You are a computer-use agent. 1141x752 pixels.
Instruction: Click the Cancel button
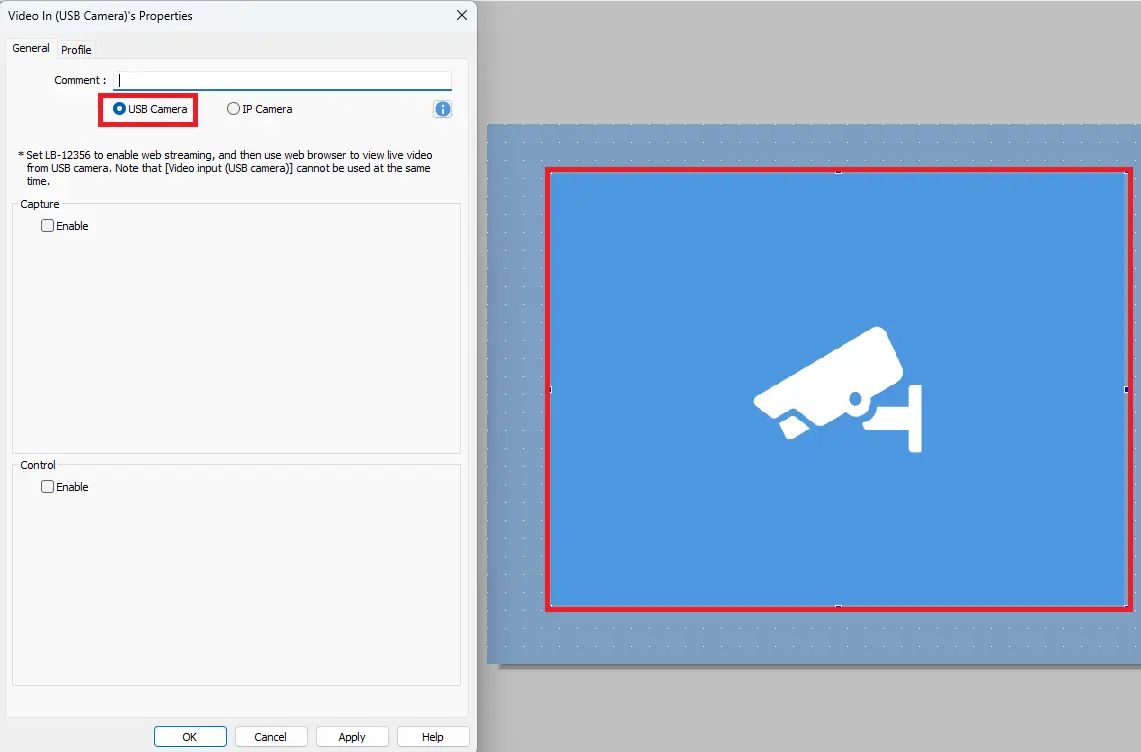coord(271,736)
